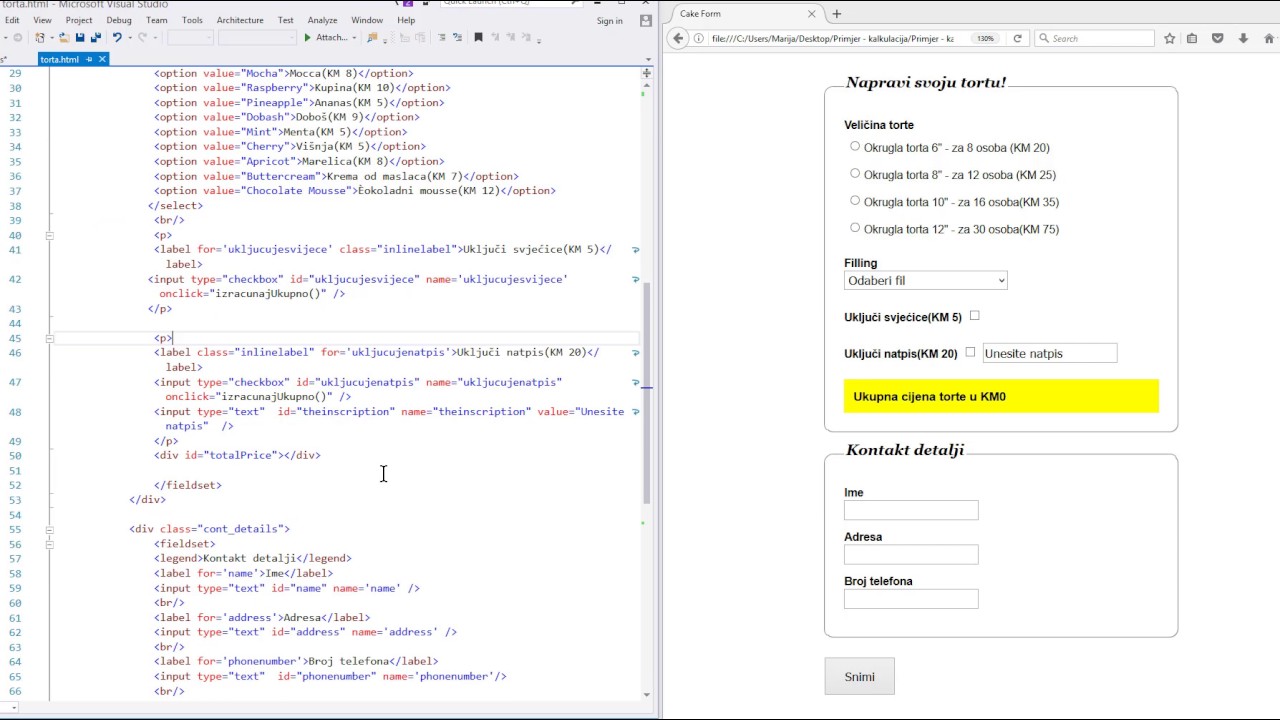This screenshot has width=1280, height=720.
Task: Collapse the code block at line 45
Action: [49, 338]
